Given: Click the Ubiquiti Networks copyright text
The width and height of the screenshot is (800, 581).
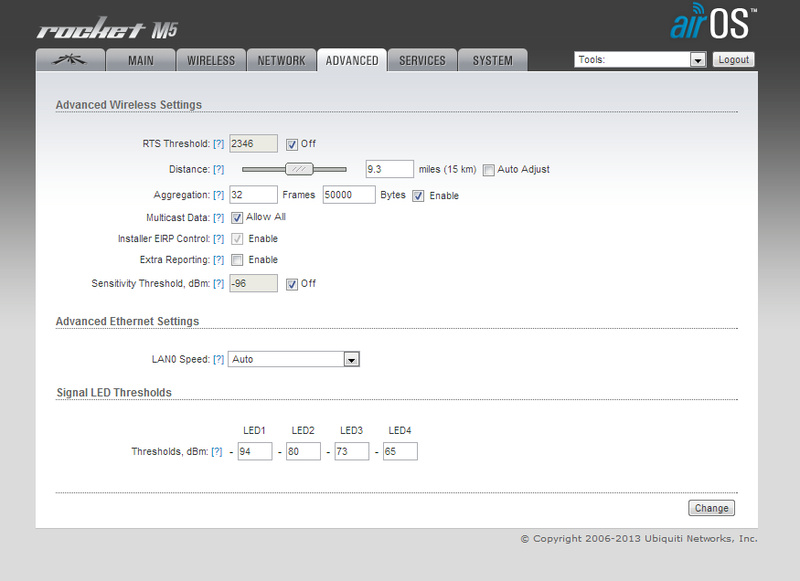Looking at the screenshot, I should (639, 539).
